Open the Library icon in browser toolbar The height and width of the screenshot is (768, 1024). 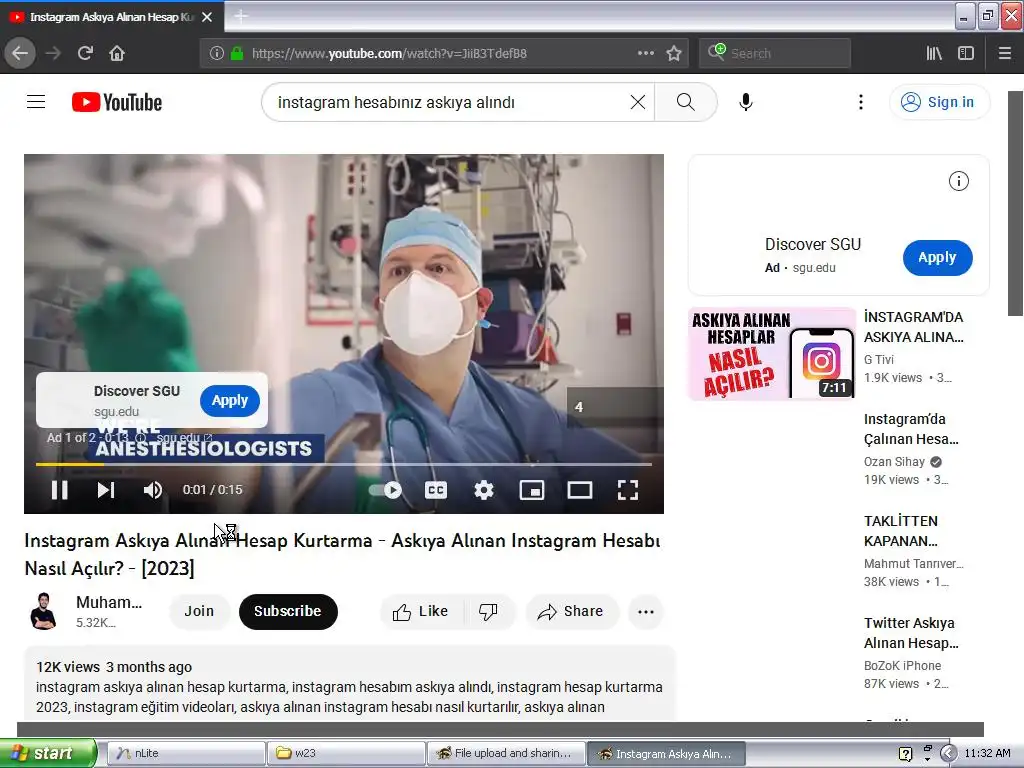(x=934, y=53)
